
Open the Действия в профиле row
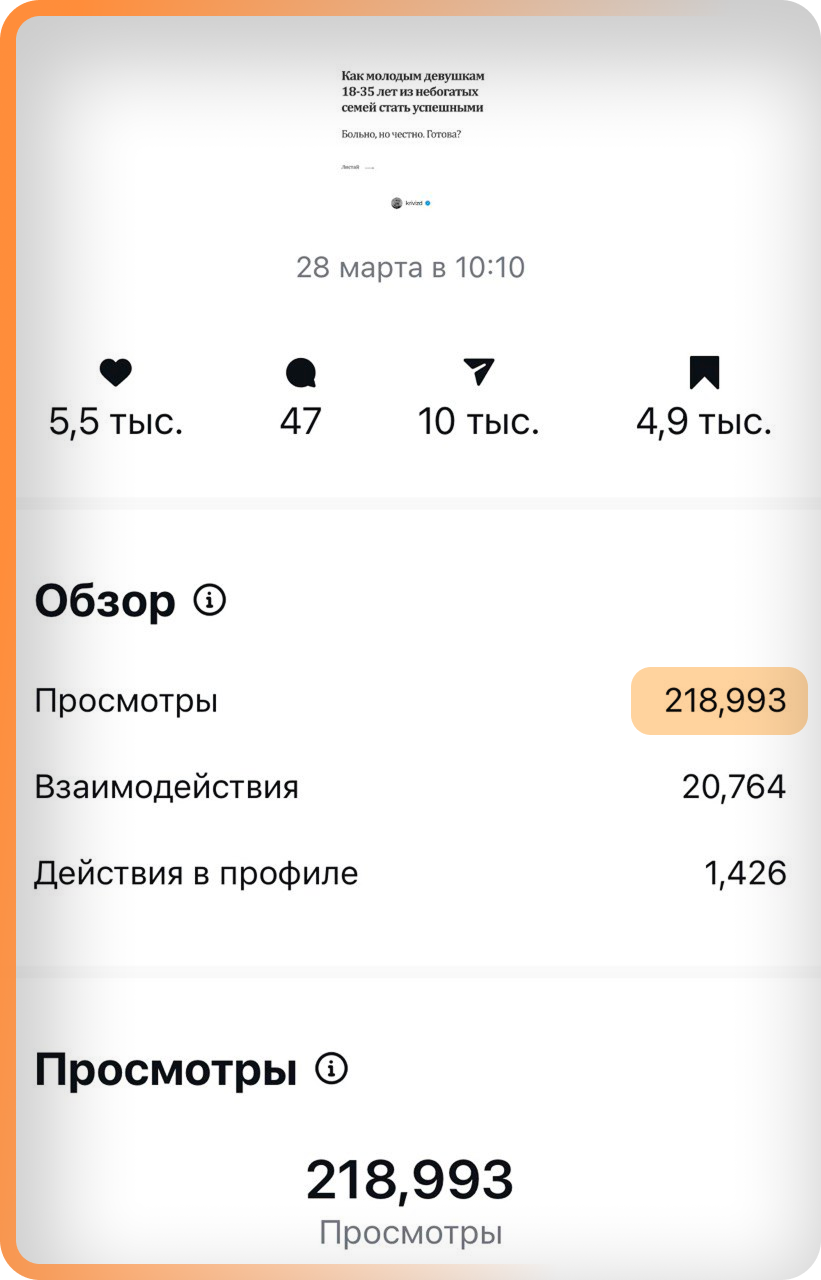tap(411, 873)
